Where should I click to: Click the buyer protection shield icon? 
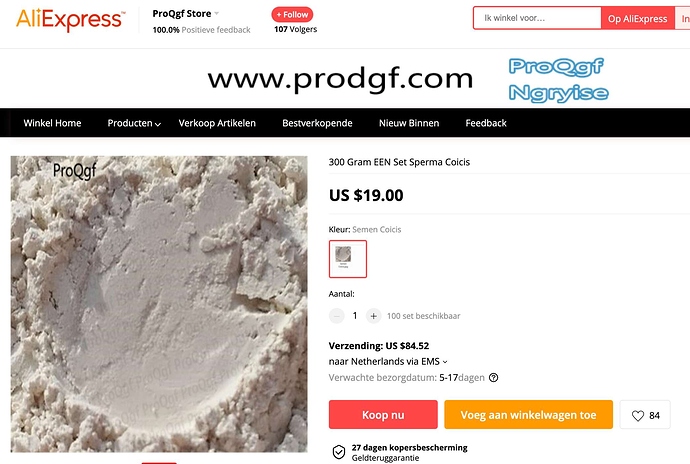(x=339, y=452)
